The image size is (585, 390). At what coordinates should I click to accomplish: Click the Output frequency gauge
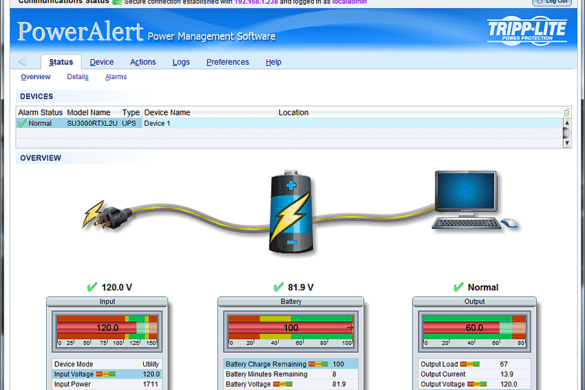click(x=474, y=331)
